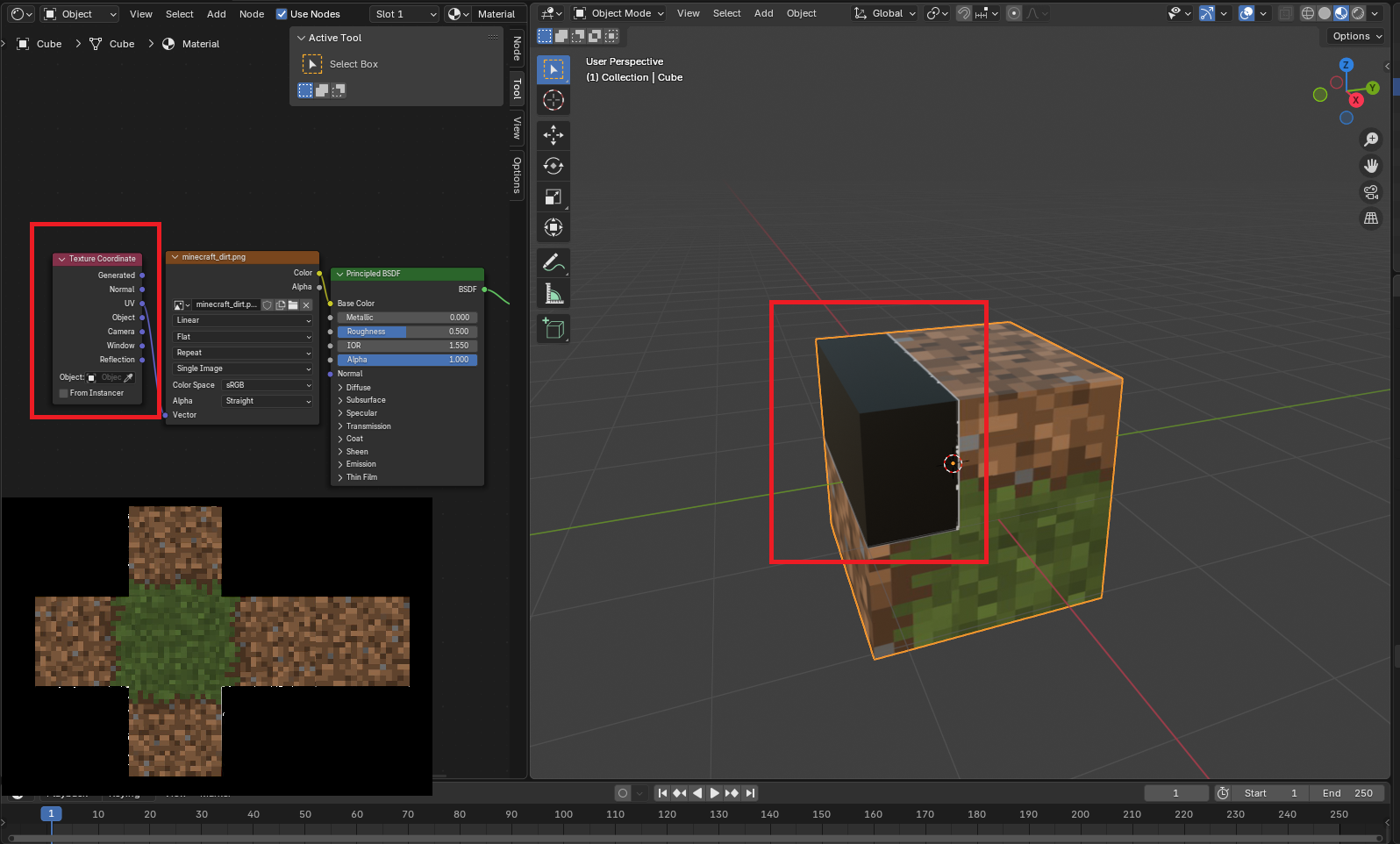Toggle X-ray mode button
1400x844 pixels.
pyautogui.click(x=1285, y=13)
